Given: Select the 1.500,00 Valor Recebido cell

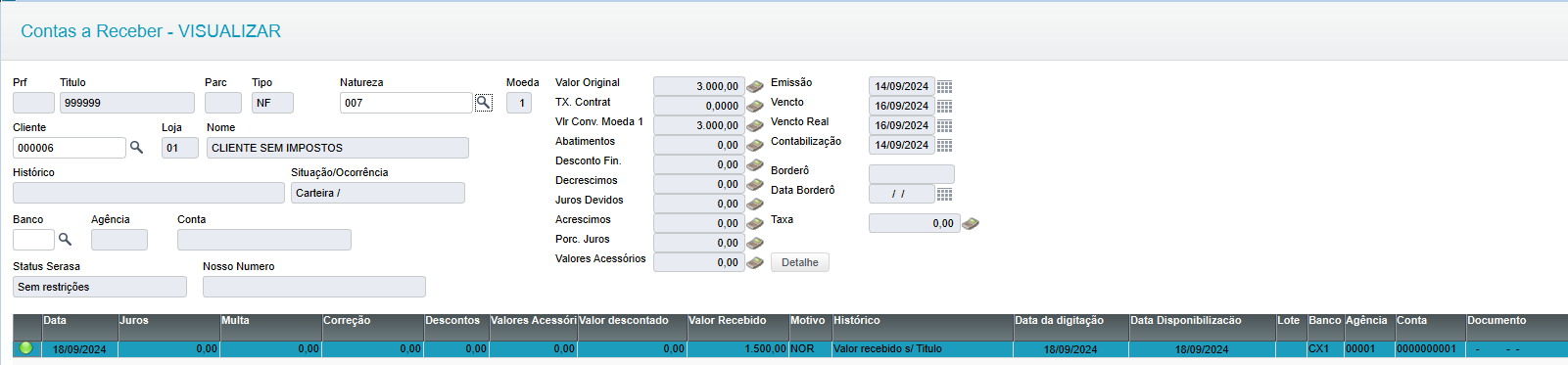Looking at the screenshot, I should (737, 349).
